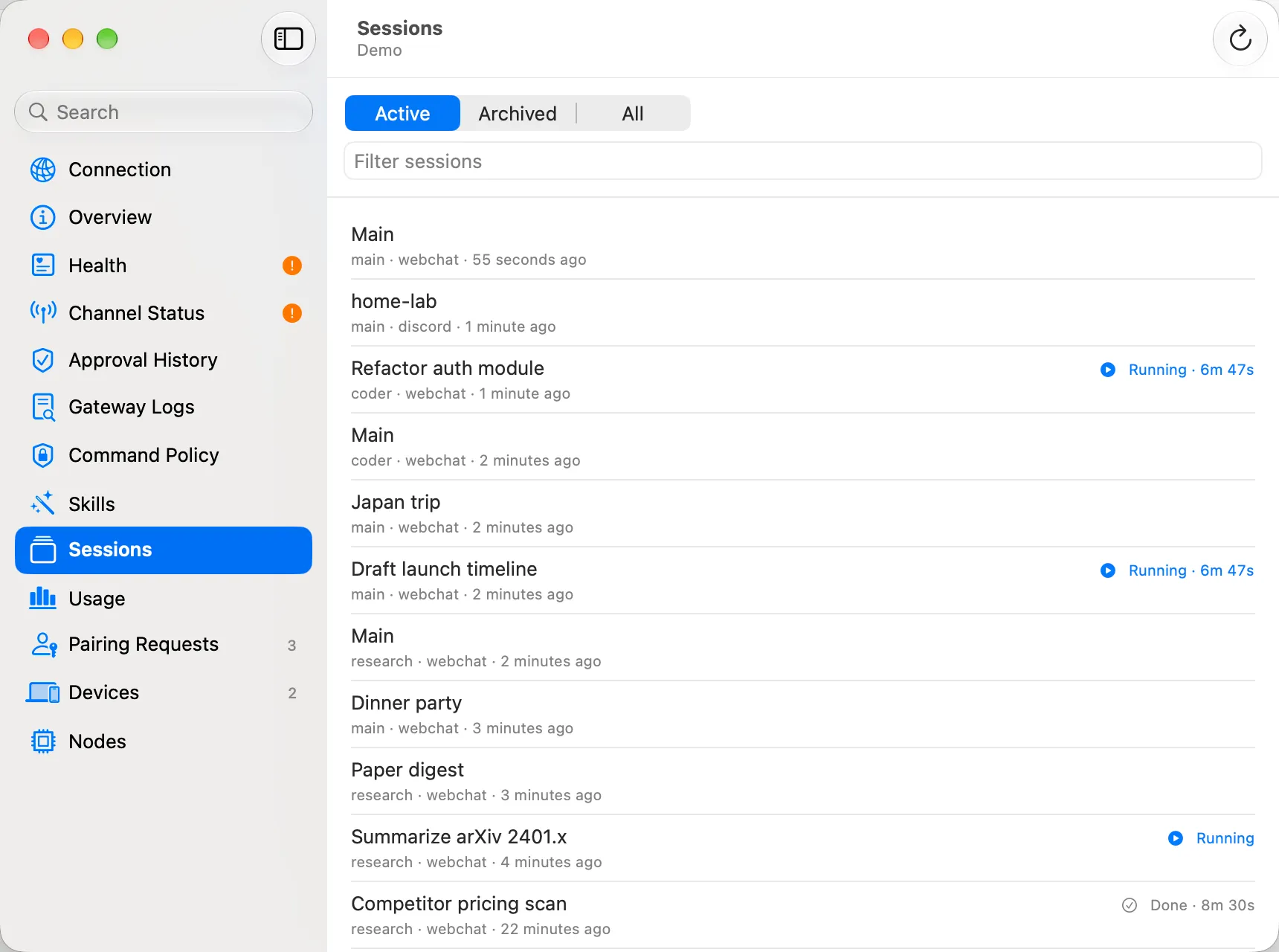Image resolution: width=1279 pixels, height=952 pixels.
Task: Switch to the All tab
Action: tap(633, 113)
